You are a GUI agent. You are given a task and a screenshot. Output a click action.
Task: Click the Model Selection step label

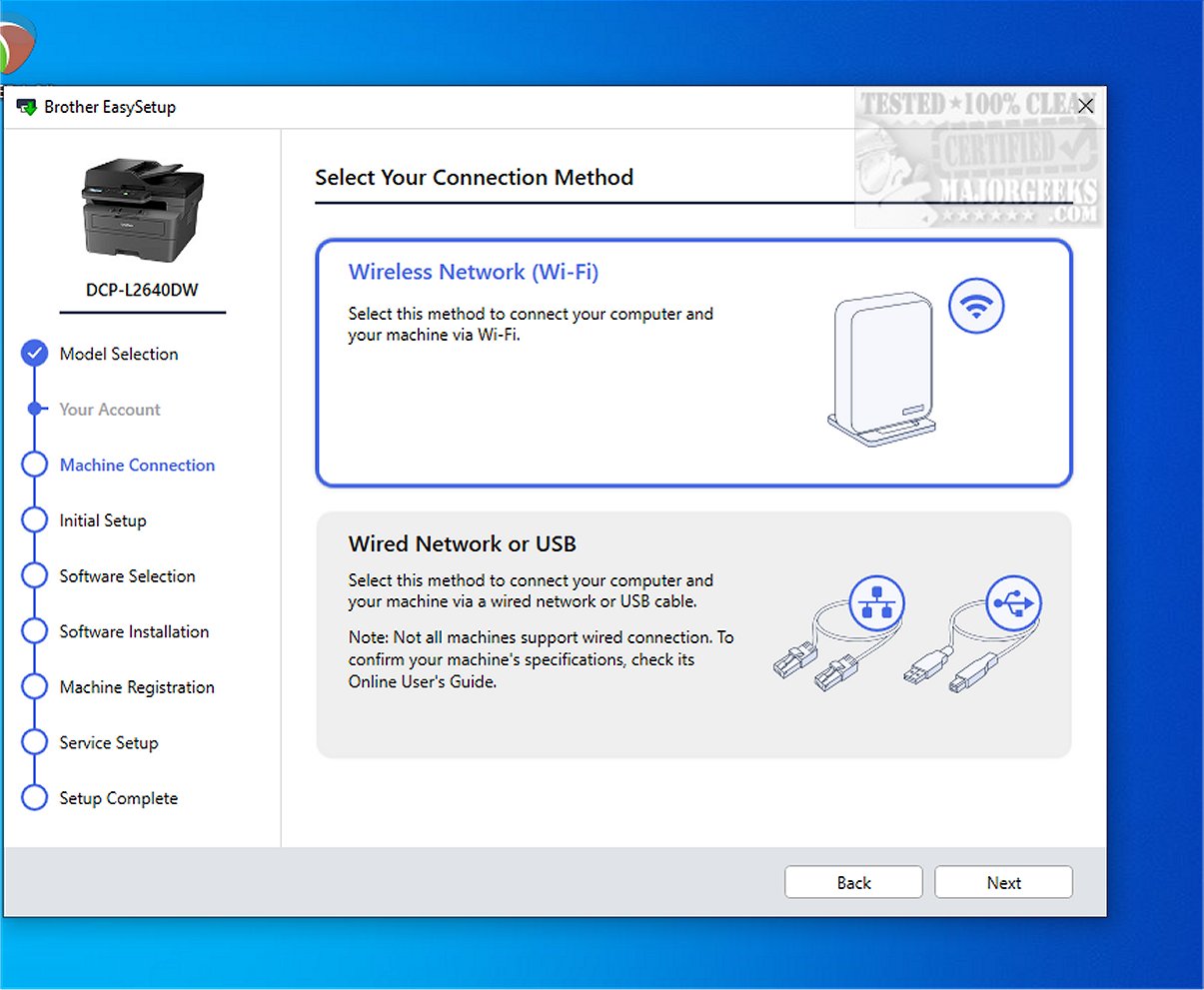(119, 354)
